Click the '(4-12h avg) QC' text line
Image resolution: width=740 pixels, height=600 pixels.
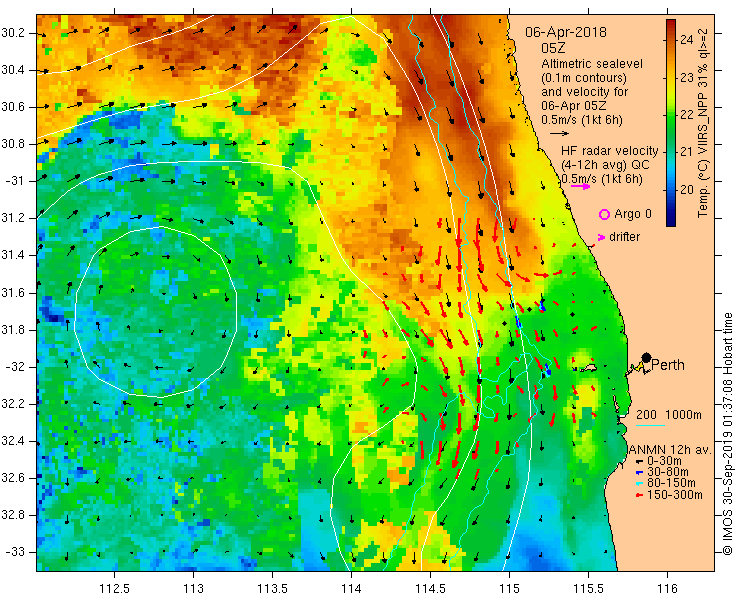[605, 165]
